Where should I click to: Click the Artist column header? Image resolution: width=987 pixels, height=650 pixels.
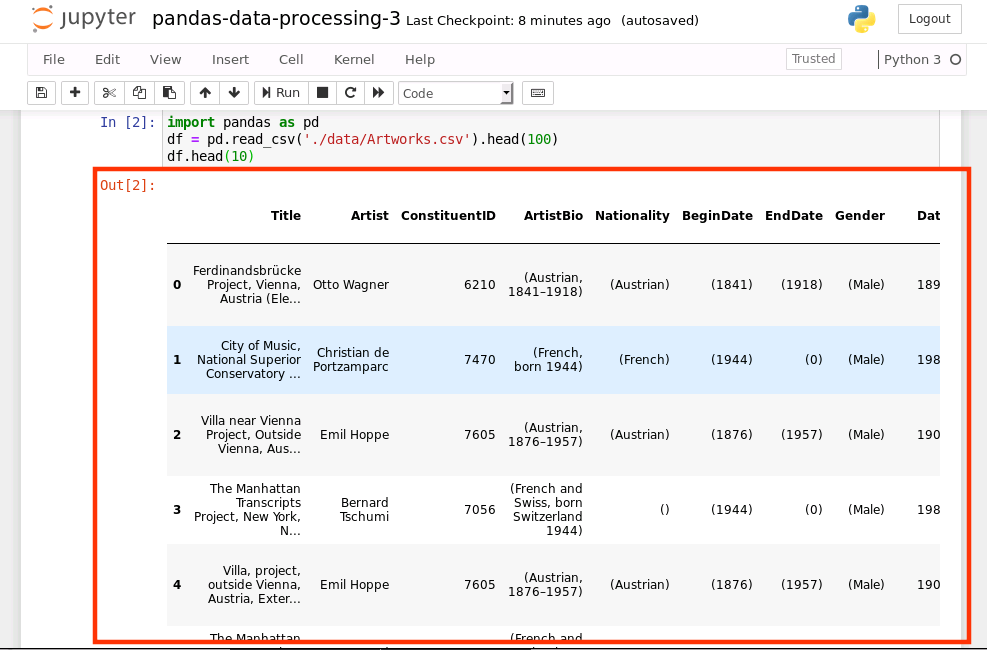click(x=369, y=216)
